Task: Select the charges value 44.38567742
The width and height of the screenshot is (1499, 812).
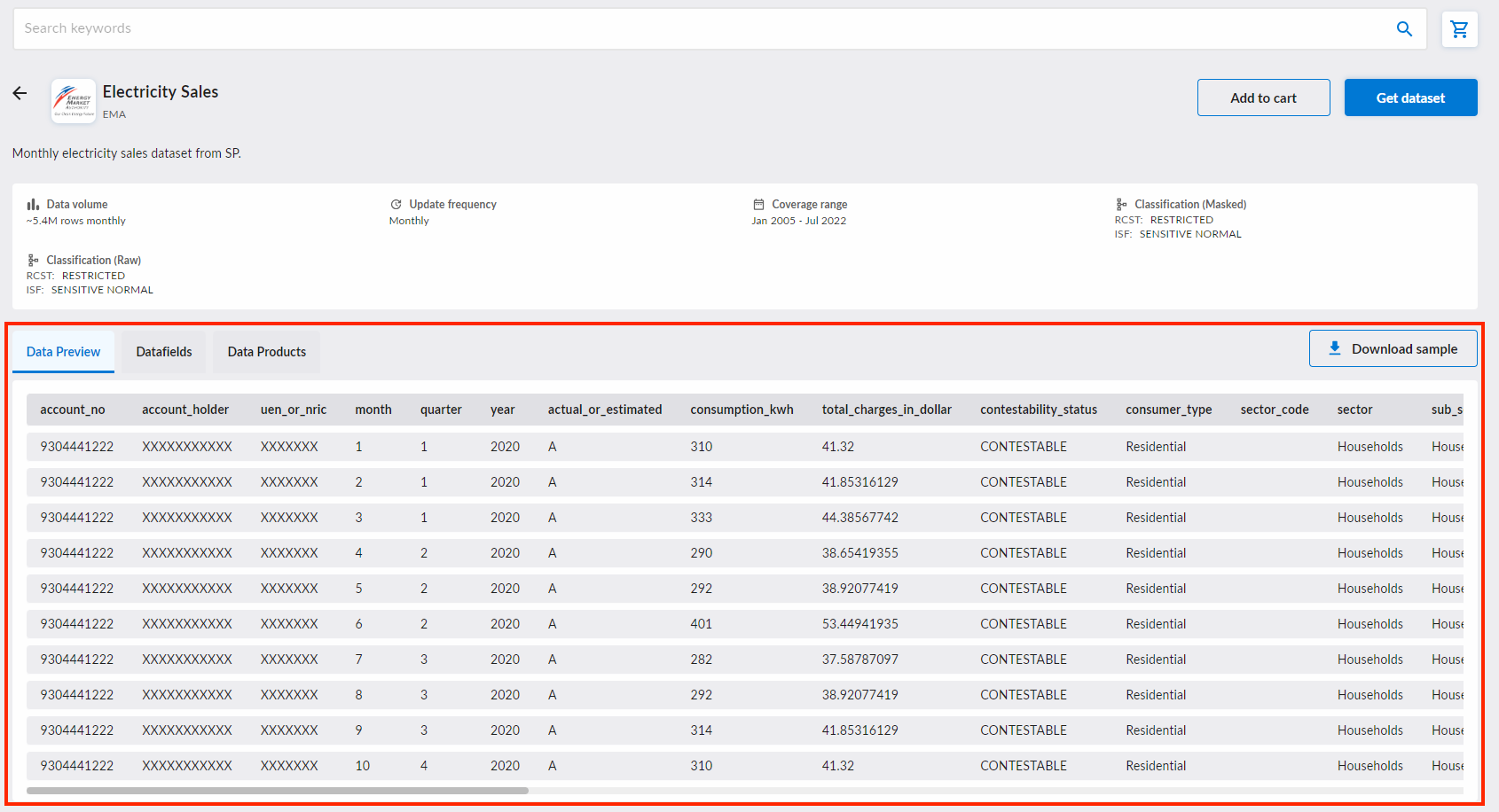Action: tap(860, 518)
